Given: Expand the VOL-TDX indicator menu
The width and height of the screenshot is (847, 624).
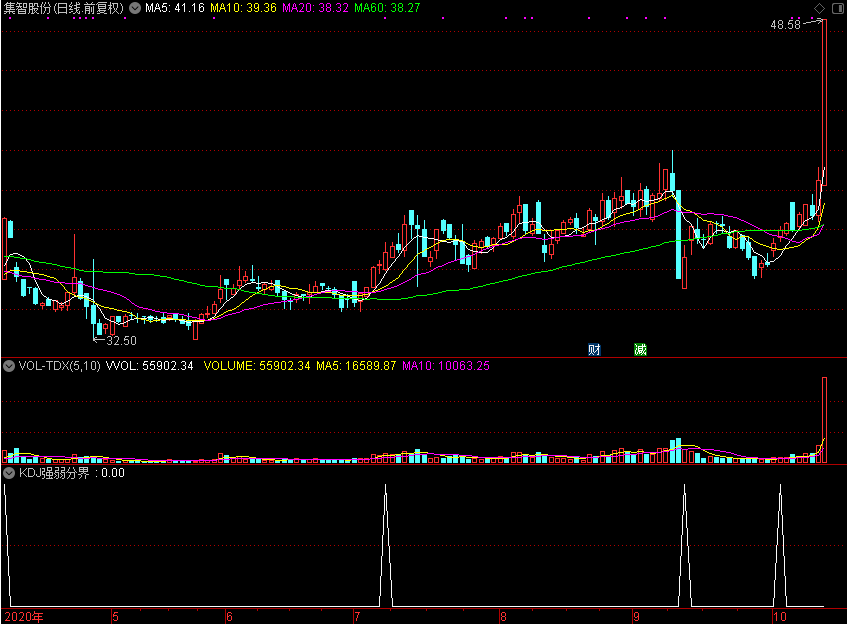Looking at the screenshot, I should (9, 366).
